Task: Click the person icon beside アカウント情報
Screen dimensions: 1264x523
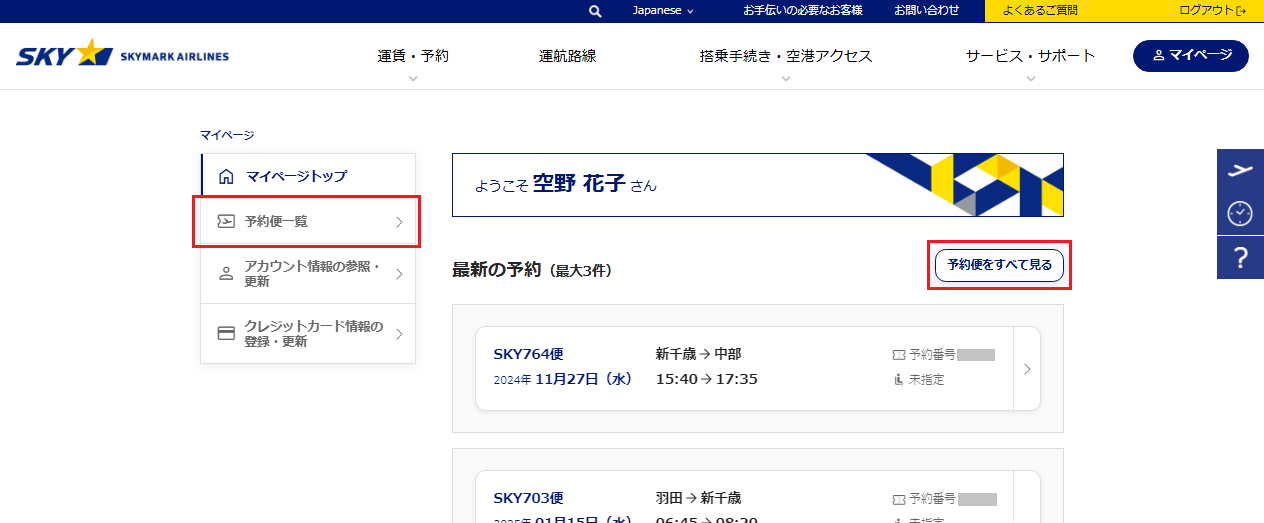Action: (226, 273)
